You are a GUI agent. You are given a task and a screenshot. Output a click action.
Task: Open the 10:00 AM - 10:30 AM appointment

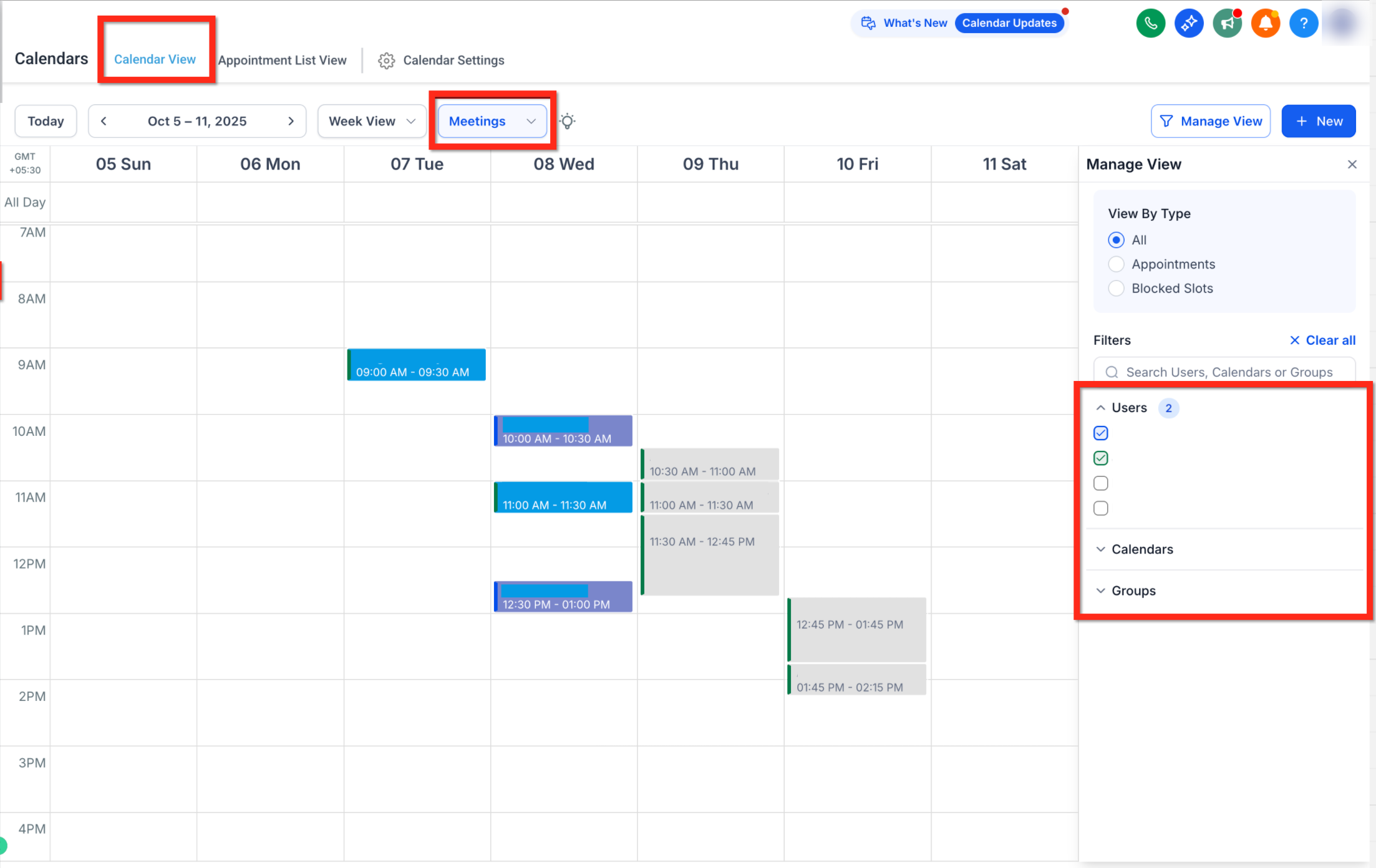pos(563,431)
